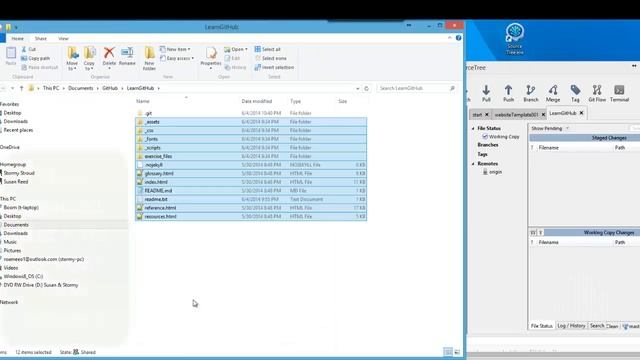Switch to the start repository tab

477,115
